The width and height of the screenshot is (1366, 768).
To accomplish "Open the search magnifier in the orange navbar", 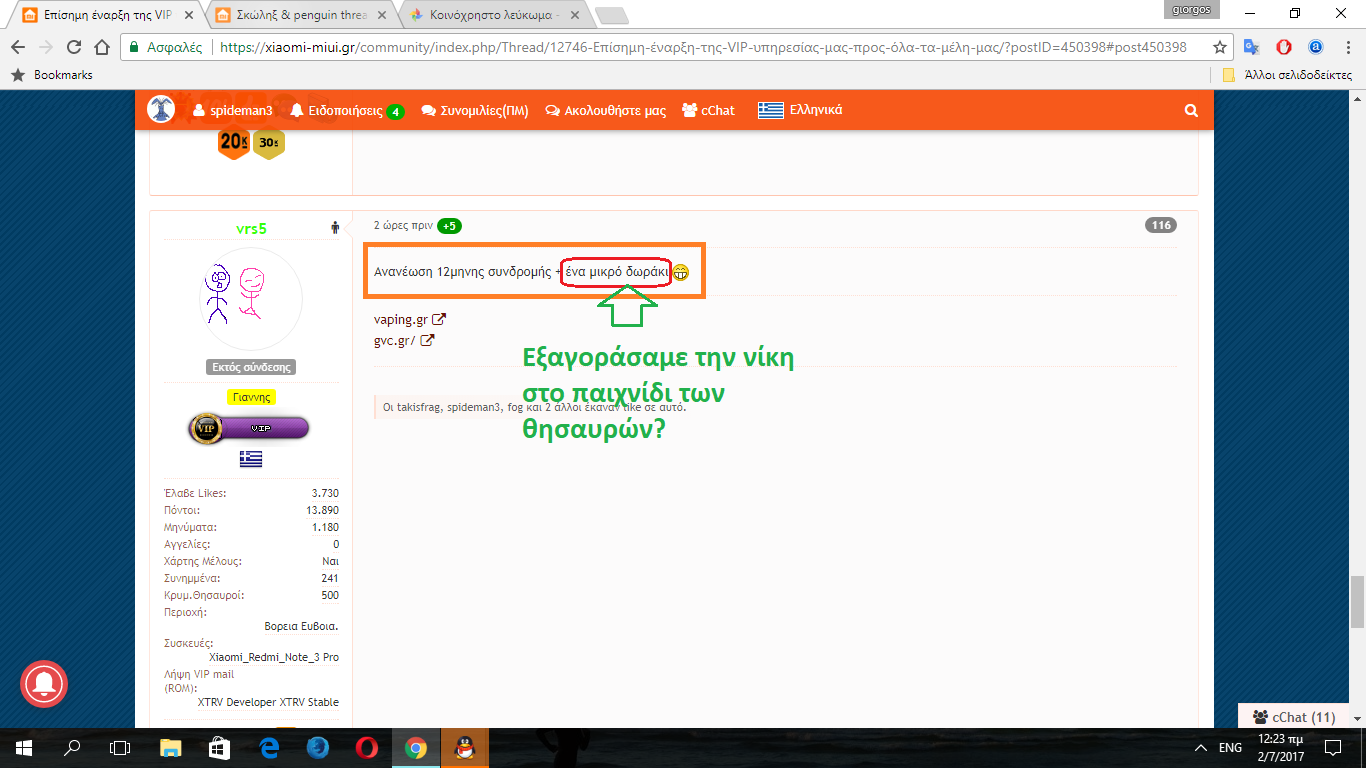I will pyautogui.click(x=1191, y=111).
